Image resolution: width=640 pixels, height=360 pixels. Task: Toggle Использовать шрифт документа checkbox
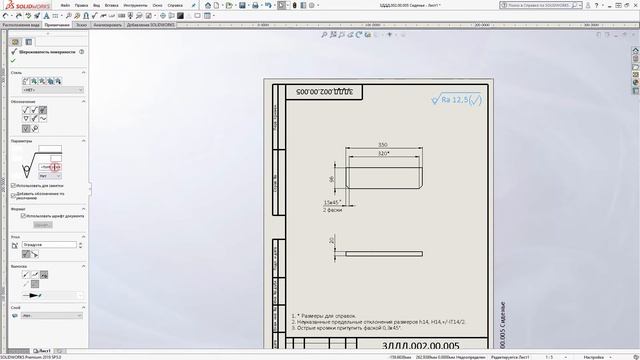pos(23,216)
